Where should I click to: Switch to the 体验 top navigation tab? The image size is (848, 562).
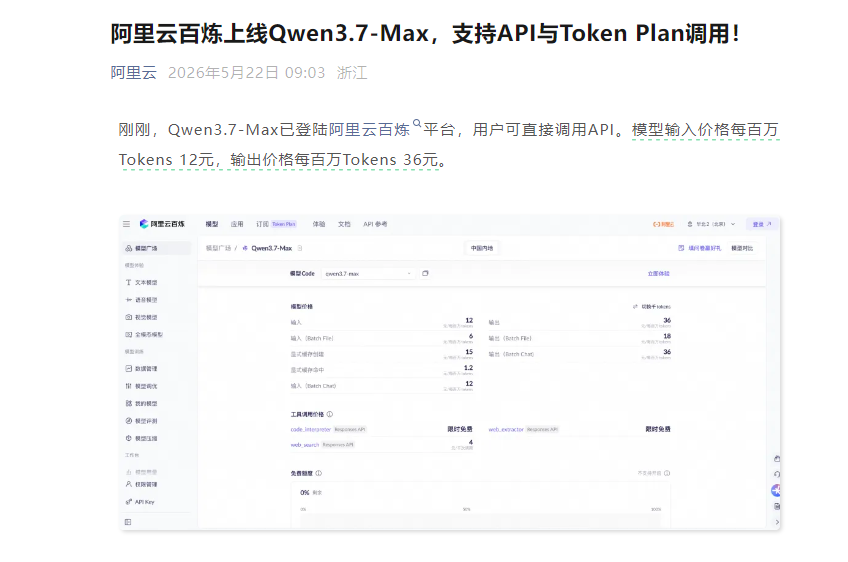[x=319, y=224]
